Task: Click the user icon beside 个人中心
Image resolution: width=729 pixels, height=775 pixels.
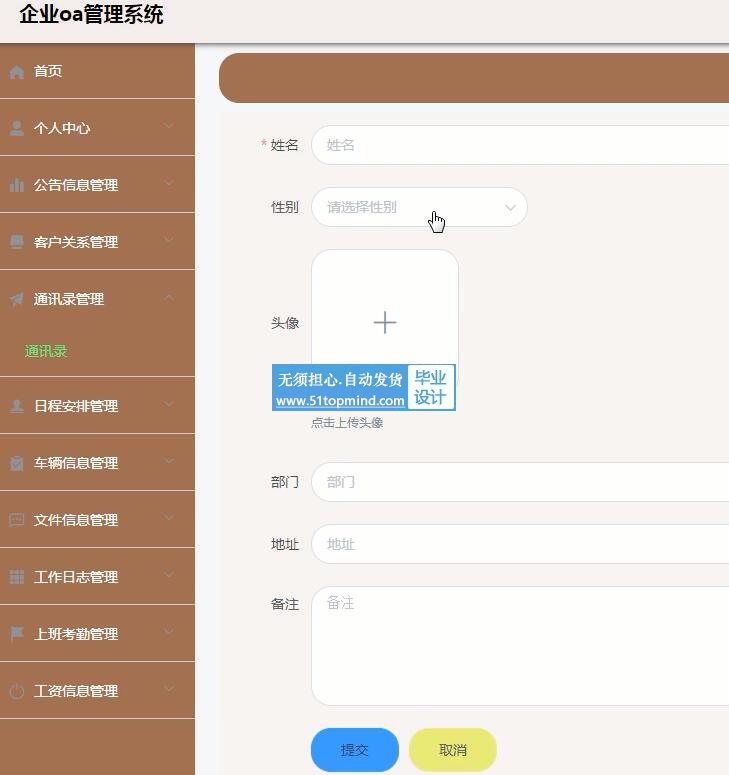Action: click(x=16, y=129)
